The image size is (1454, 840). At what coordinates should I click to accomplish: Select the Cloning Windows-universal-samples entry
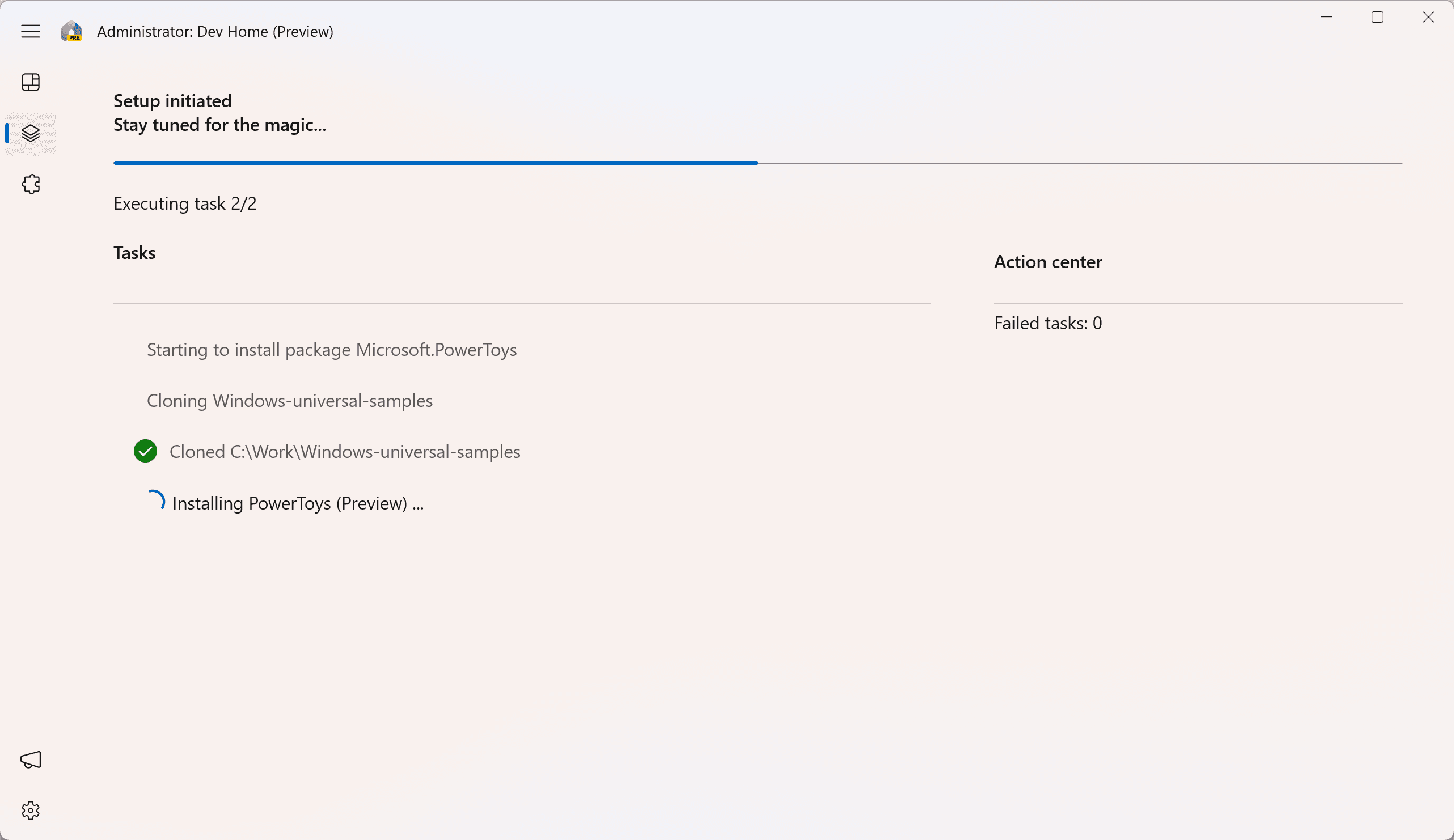[x=290, y=401]
